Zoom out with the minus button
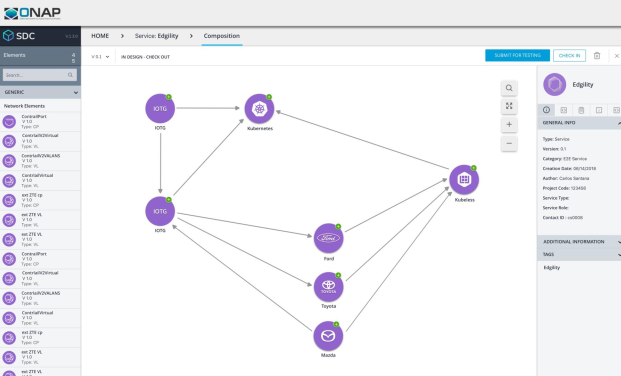 (509, 143)
